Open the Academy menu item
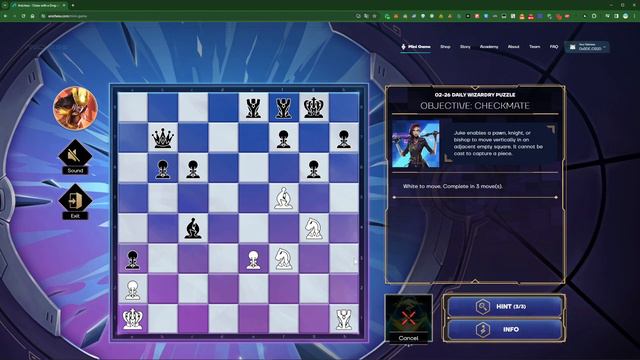 click(x=489, y=47)
